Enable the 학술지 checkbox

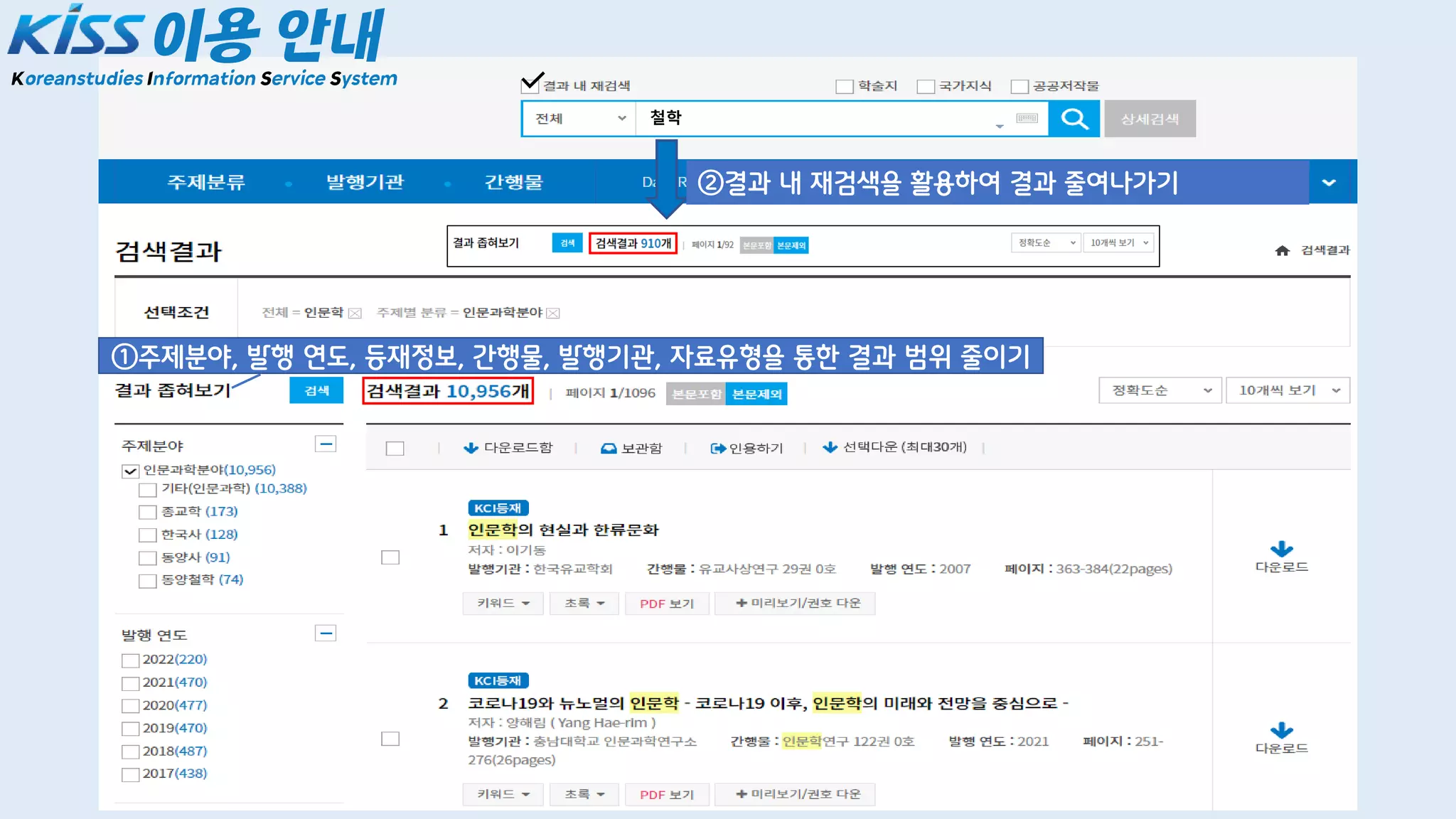pos(845,86)
